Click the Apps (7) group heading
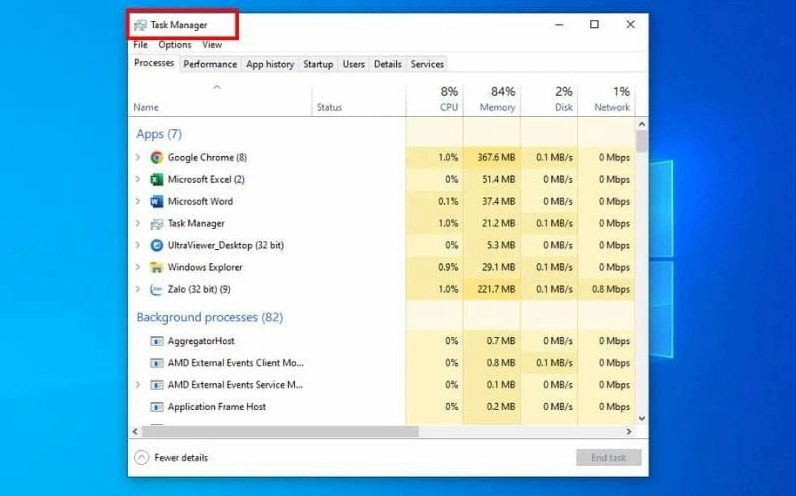The image size is (796, 496). coord(159,134)
